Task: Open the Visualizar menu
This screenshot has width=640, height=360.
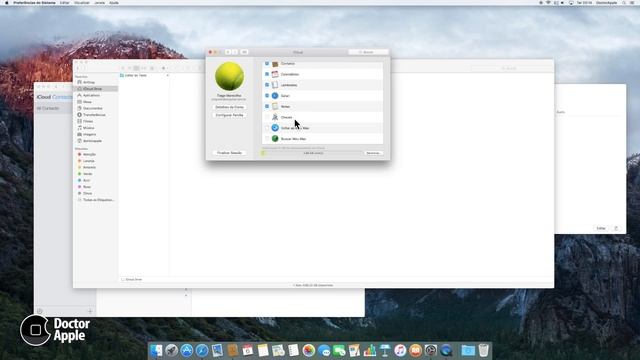Action: pos(82,2)
